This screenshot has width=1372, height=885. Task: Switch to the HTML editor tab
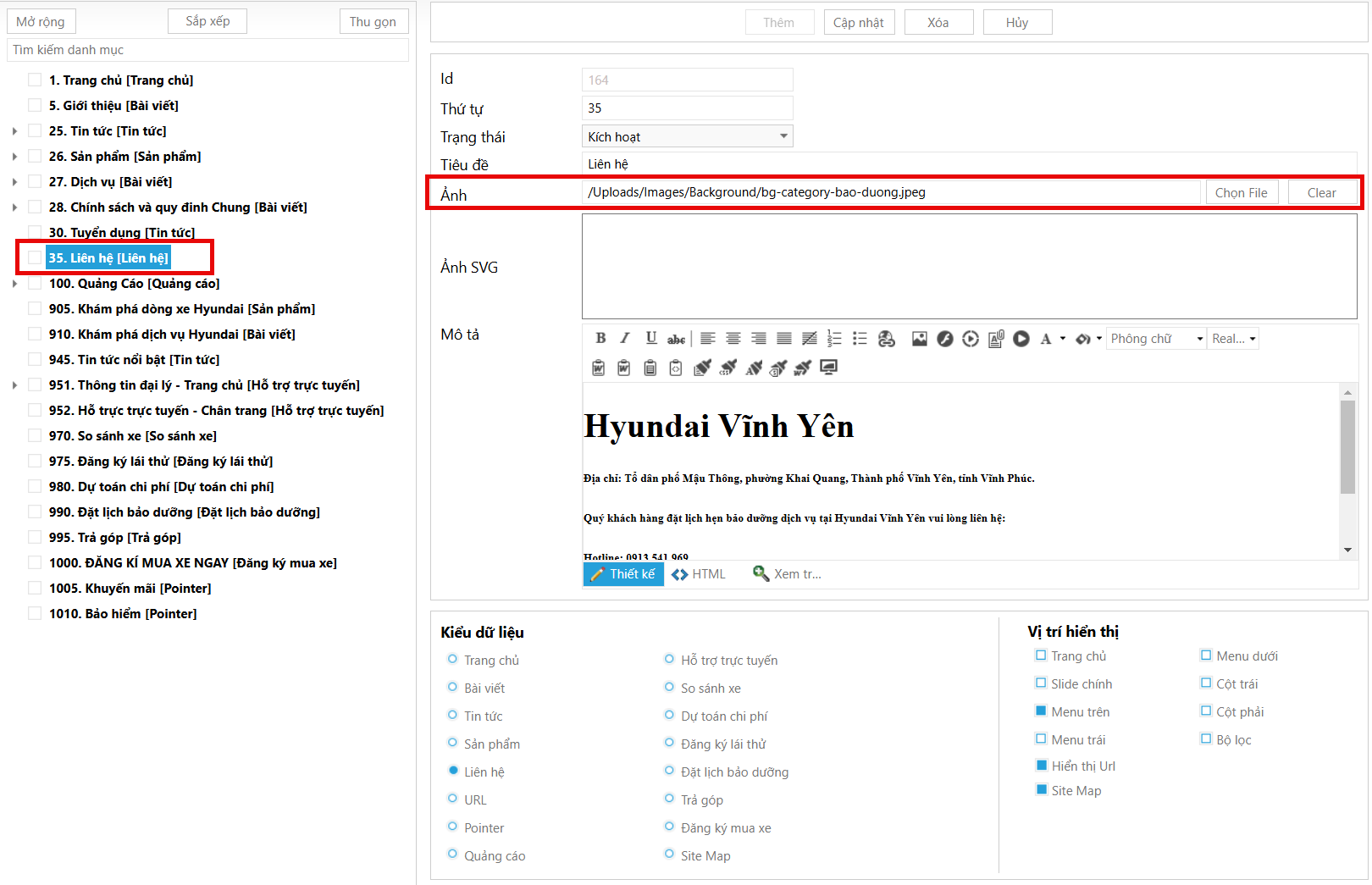[699, 574]
